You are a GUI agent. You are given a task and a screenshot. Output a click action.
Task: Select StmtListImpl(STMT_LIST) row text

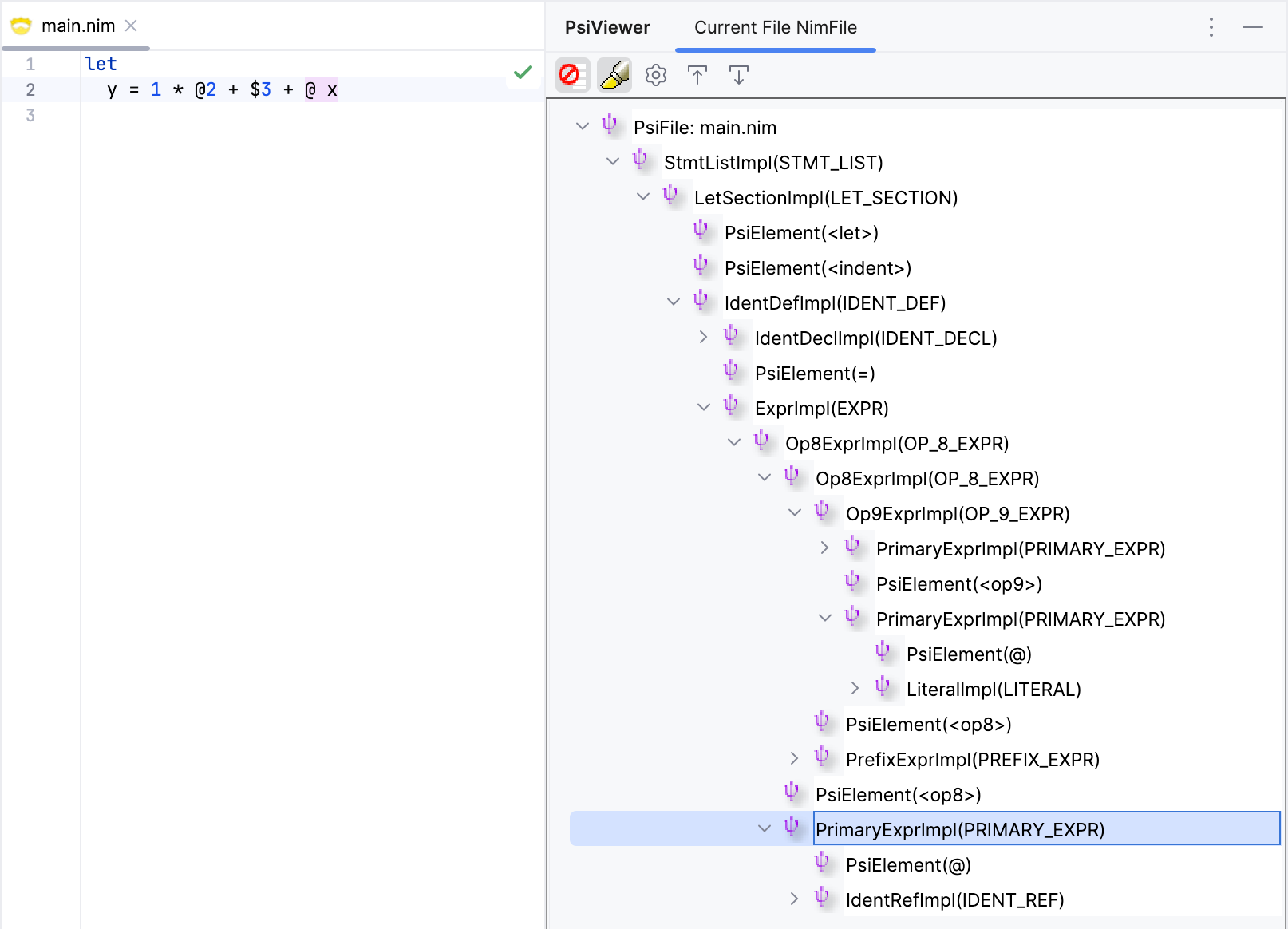click(773, 163)
